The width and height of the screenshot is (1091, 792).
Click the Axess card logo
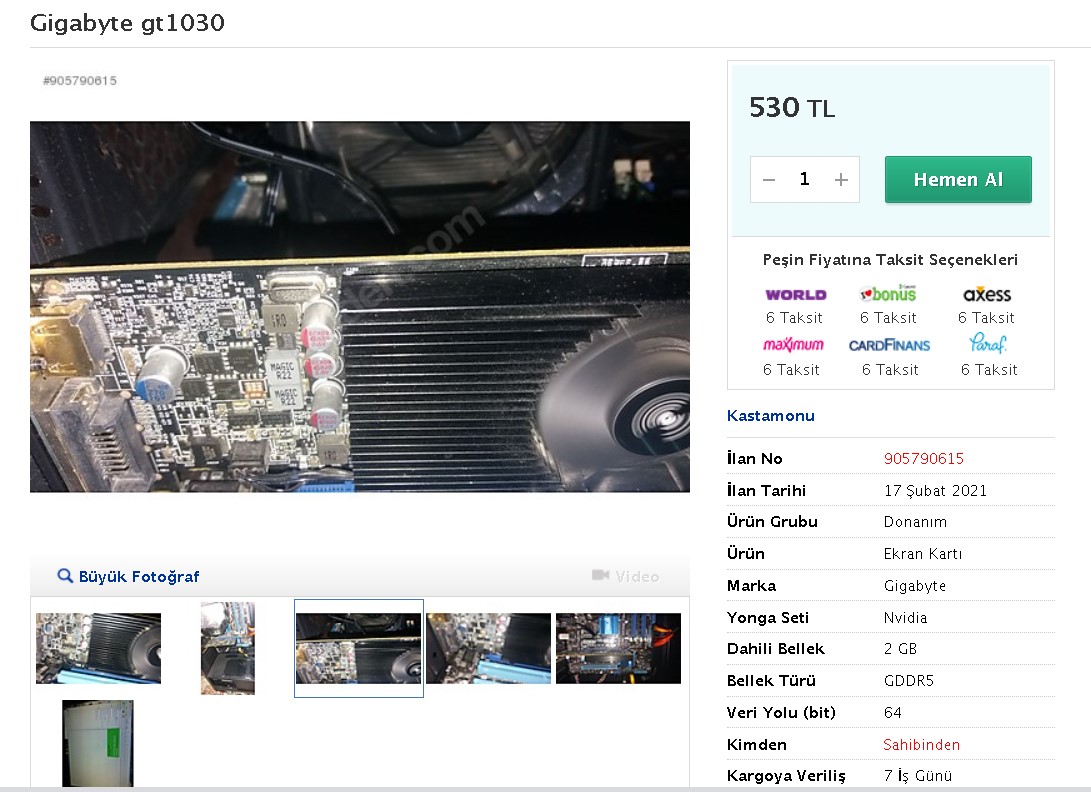coord(987,294)
